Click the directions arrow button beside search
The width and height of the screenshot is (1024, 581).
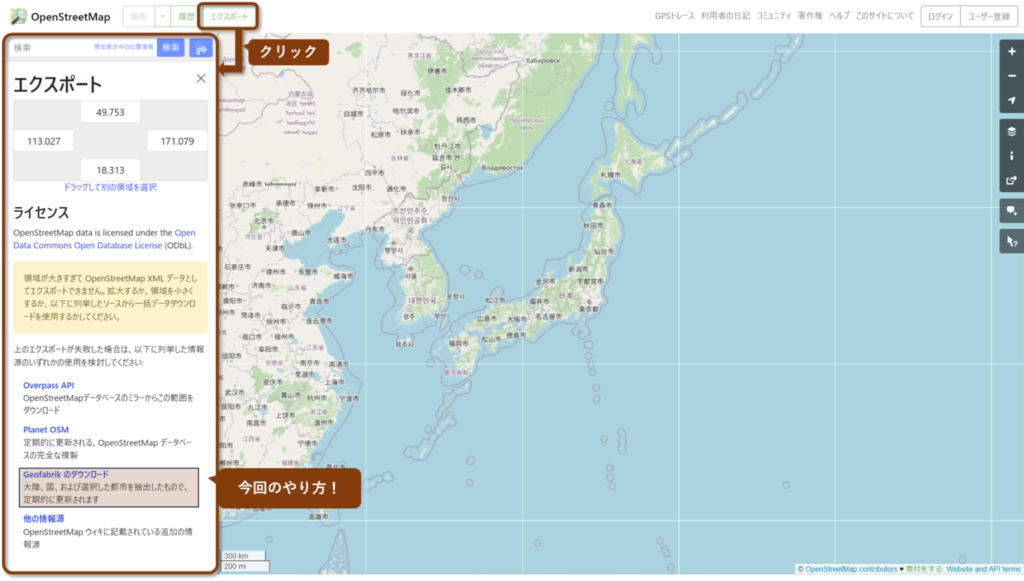click(x=201, y=47)
